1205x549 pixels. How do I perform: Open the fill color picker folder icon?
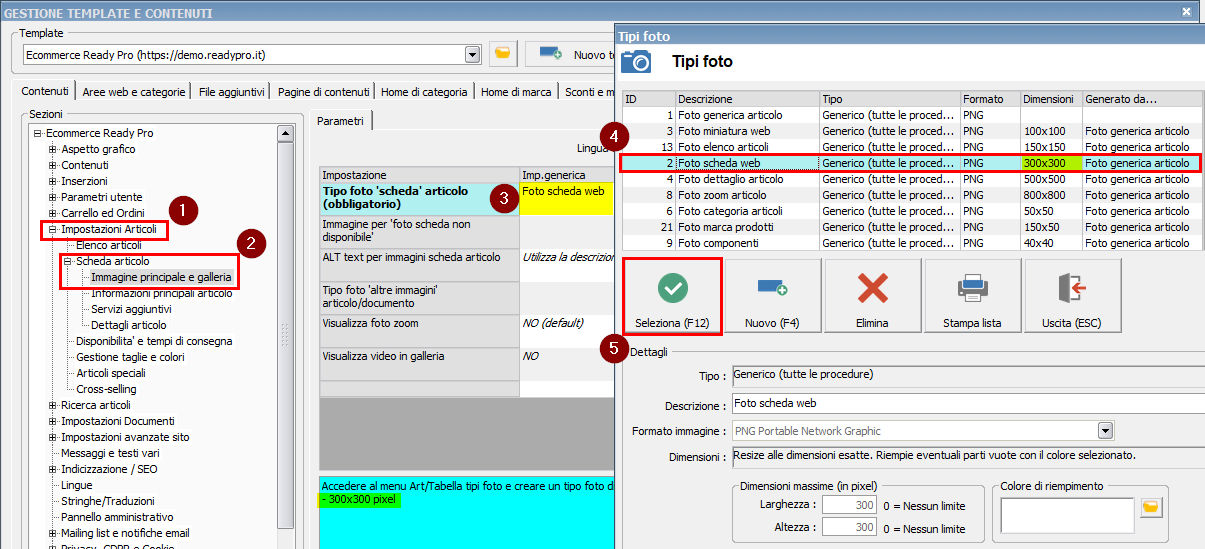click(1151, 508)
